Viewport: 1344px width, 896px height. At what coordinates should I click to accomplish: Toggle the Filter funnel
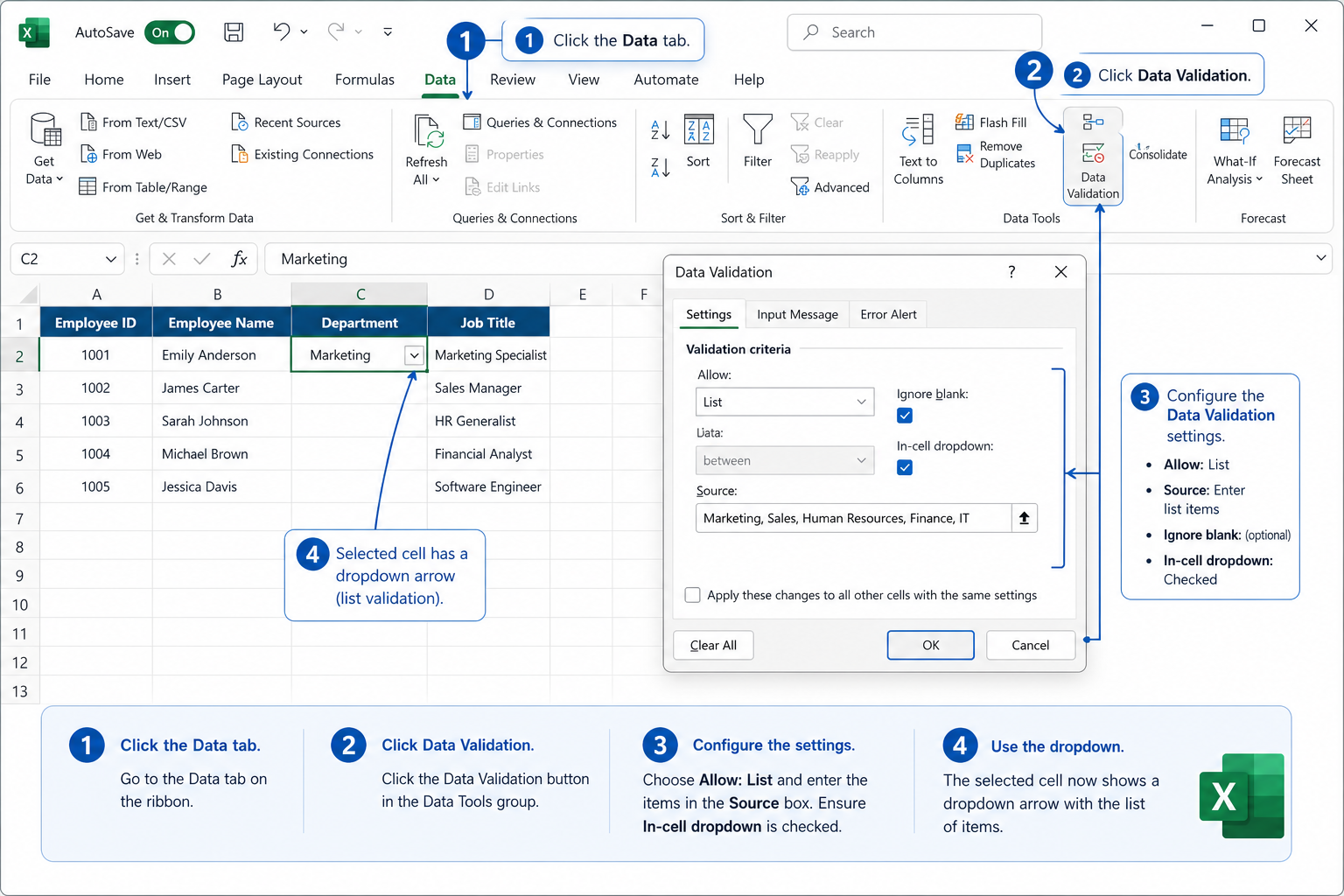(x=758, y=141)
